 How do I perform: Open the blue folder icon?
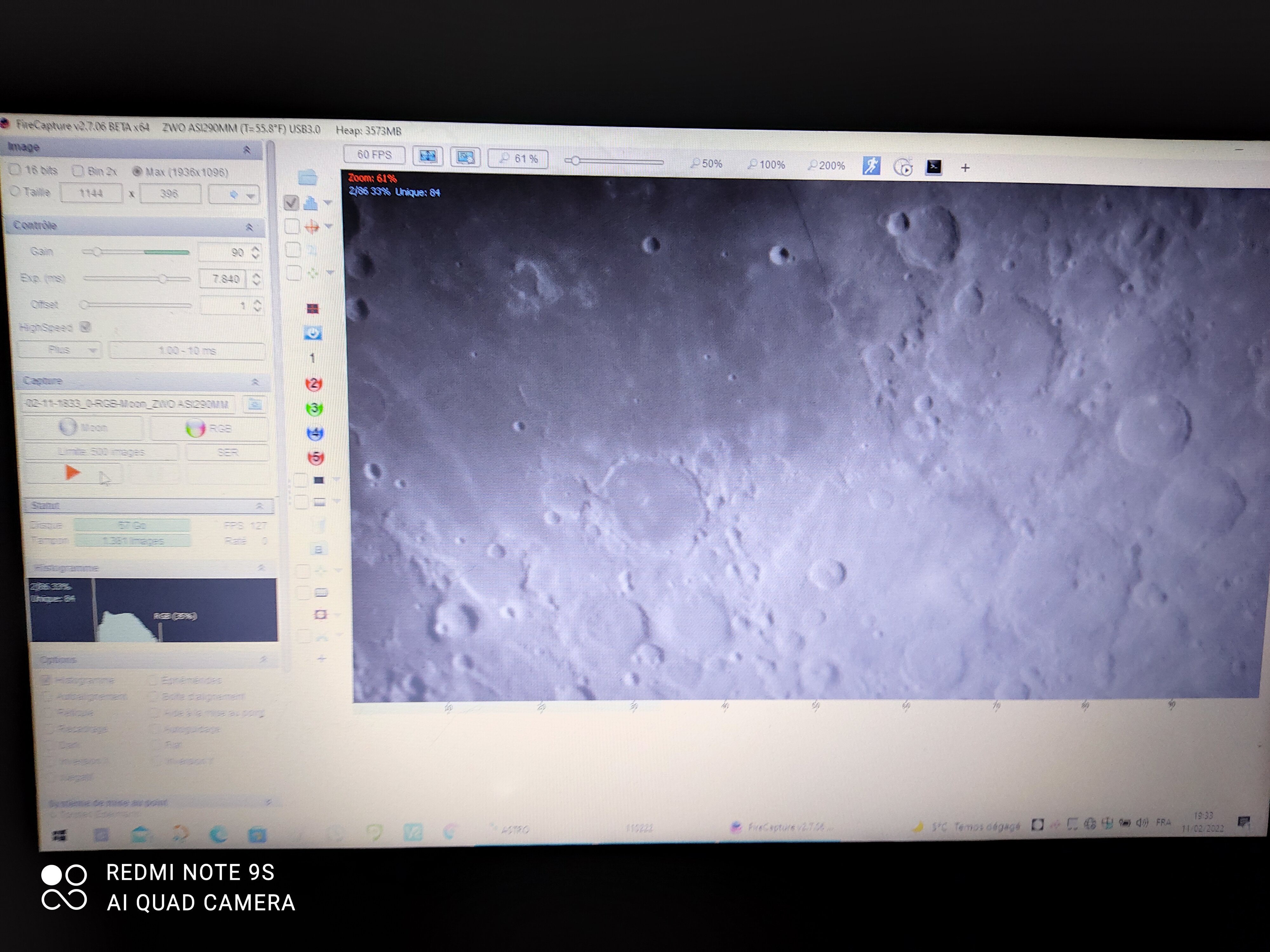[x=308, y=177]
